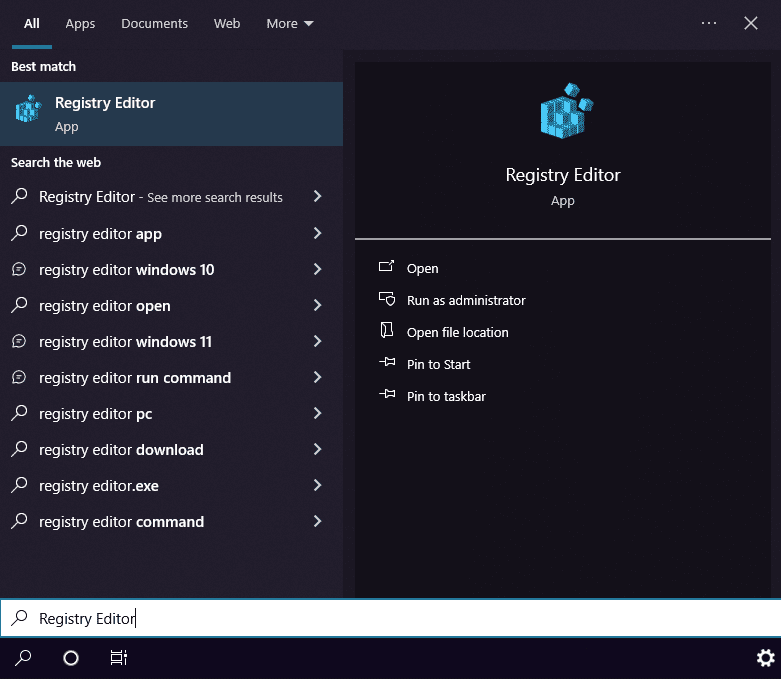The width and height of the screenshot is (781, 679).
Task: Select web suggestion 'registry editor pc'
Action: [x=171, y=413]
